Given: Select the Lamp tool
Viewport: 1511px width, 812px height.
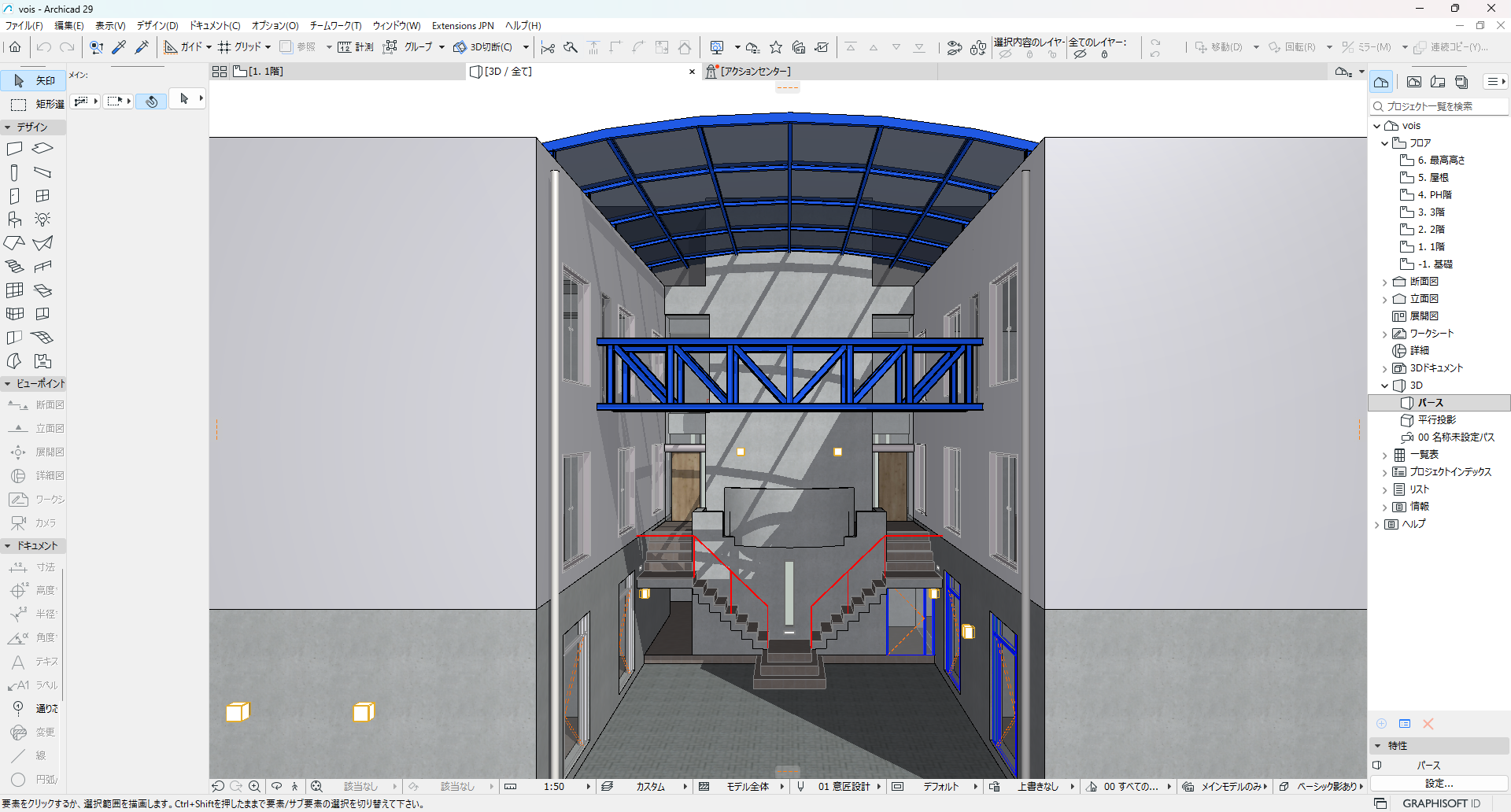Looking at the screenshot, I should click(43, 219).
